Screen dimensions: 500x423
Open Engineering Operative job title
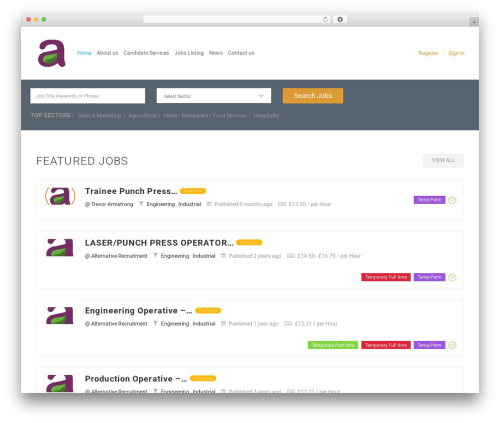tap(139, 311)
